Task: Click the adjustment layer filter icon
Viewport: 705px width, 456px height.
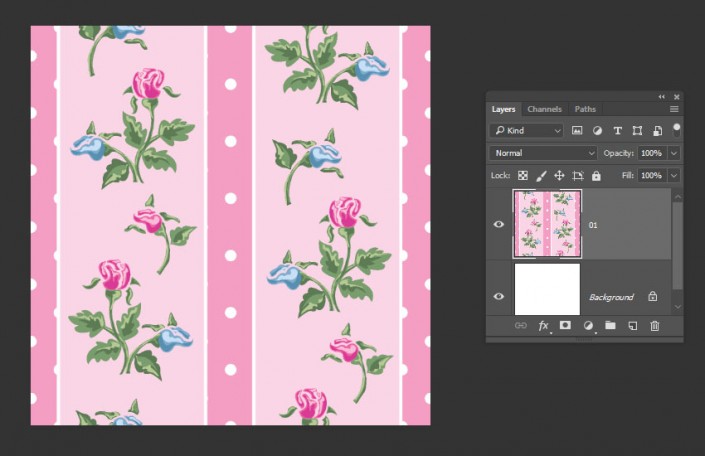Action: [x=597, y=131]
